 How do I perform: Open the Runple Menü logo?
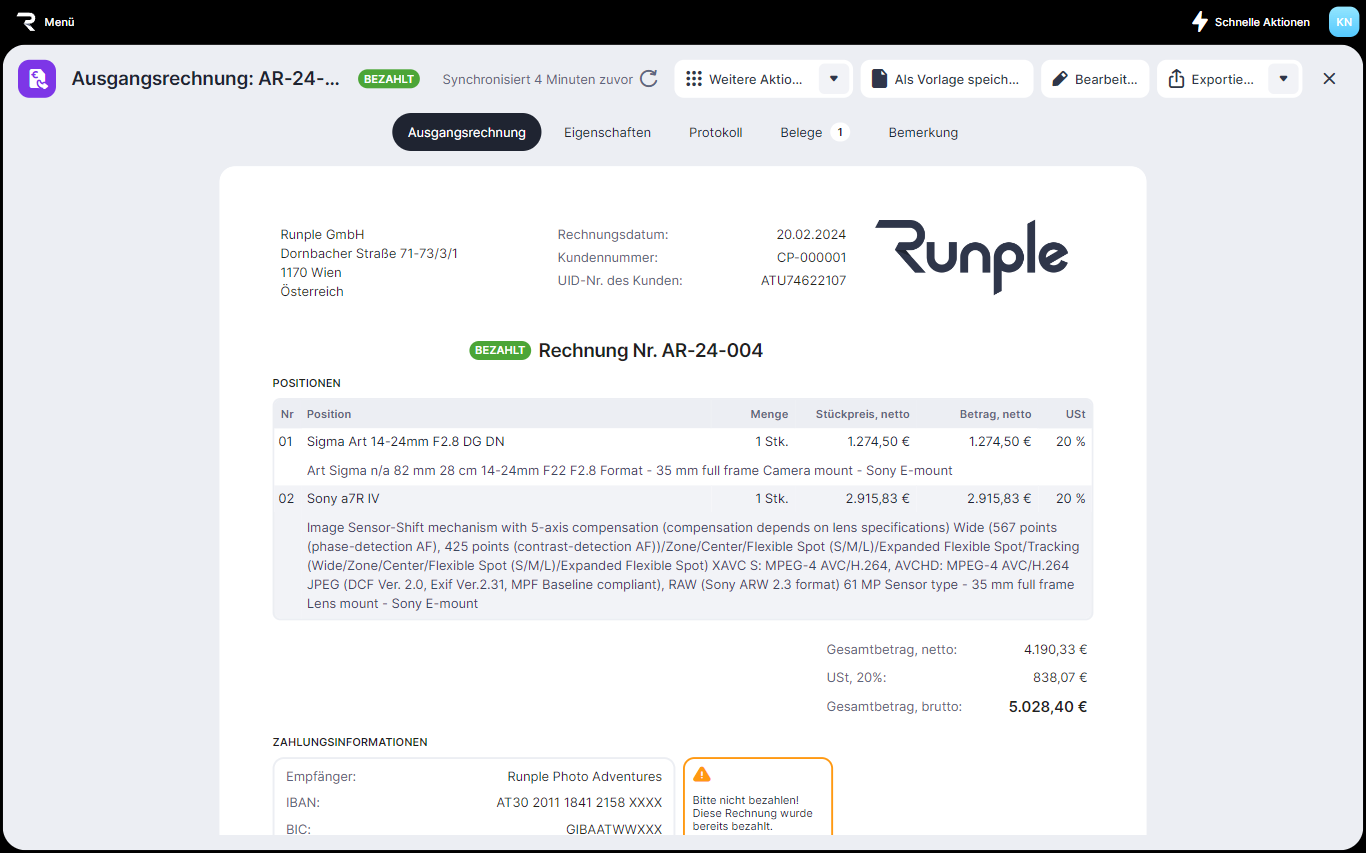tap(27, 22)
